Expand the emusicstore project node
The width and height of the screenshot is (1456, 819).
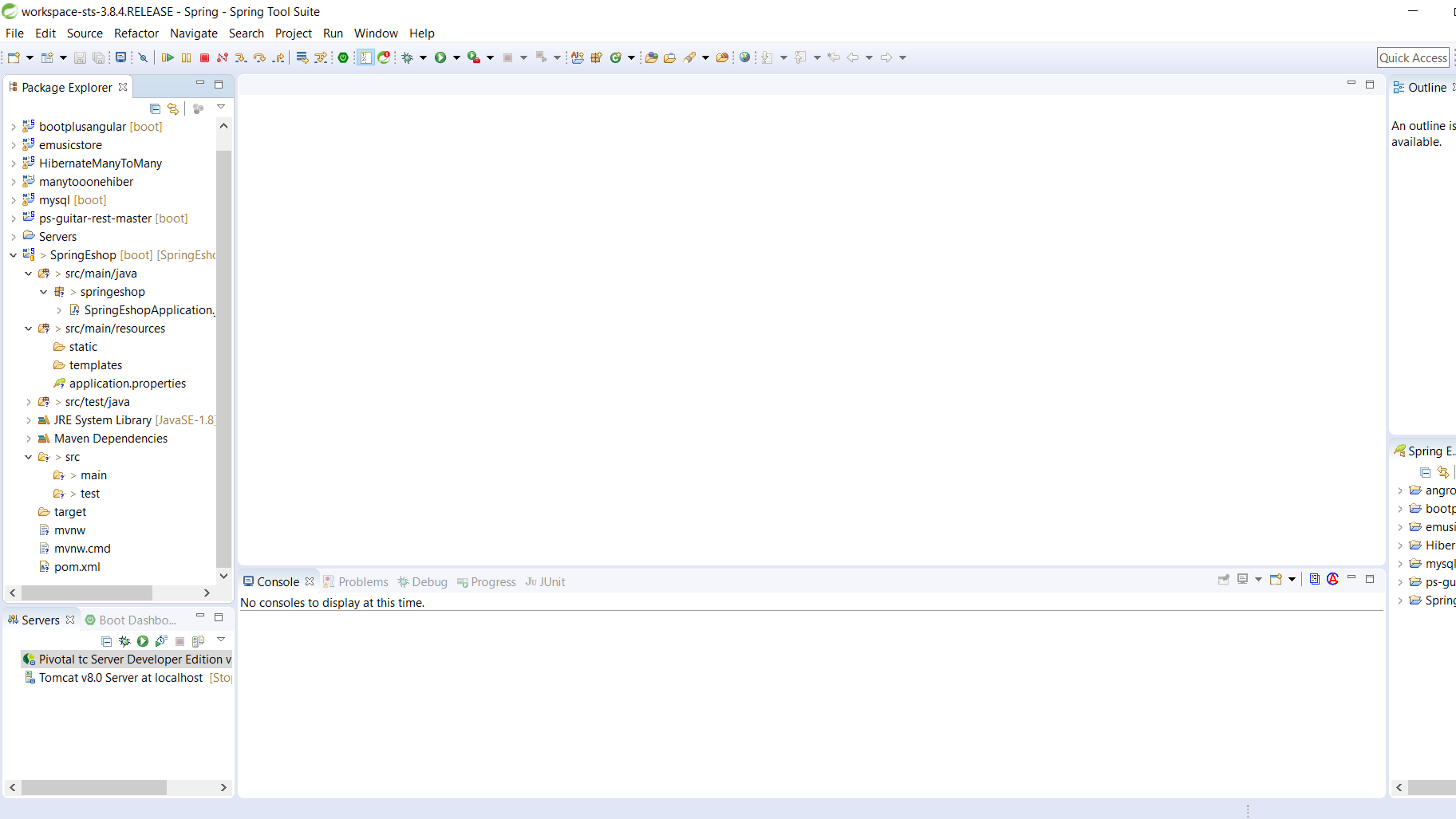tap(13, 145)
